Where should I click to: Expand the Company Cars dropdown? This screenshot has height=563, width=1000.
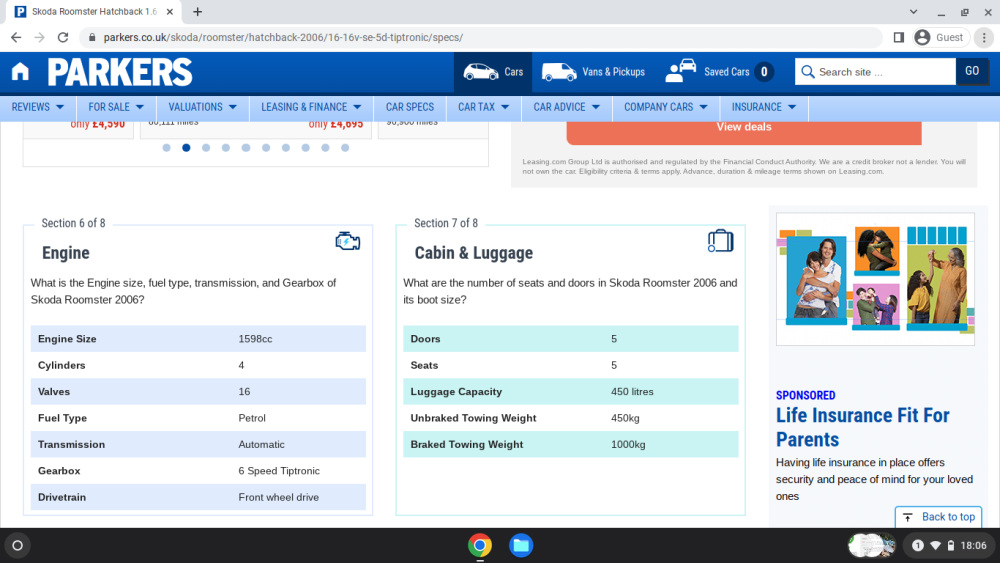pos(666,107)
